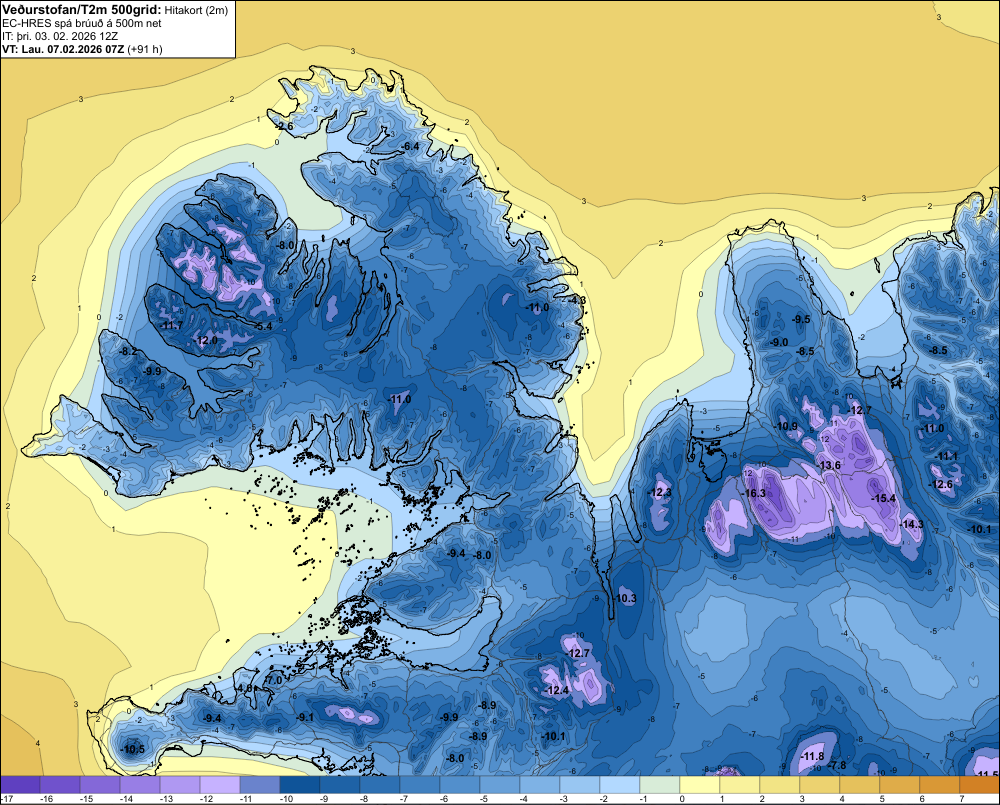Image resolution: width=1000 pixels, height=805 pixels.
Task: Click the -9.5 temperature value on the map
Action: click(801, 319)
